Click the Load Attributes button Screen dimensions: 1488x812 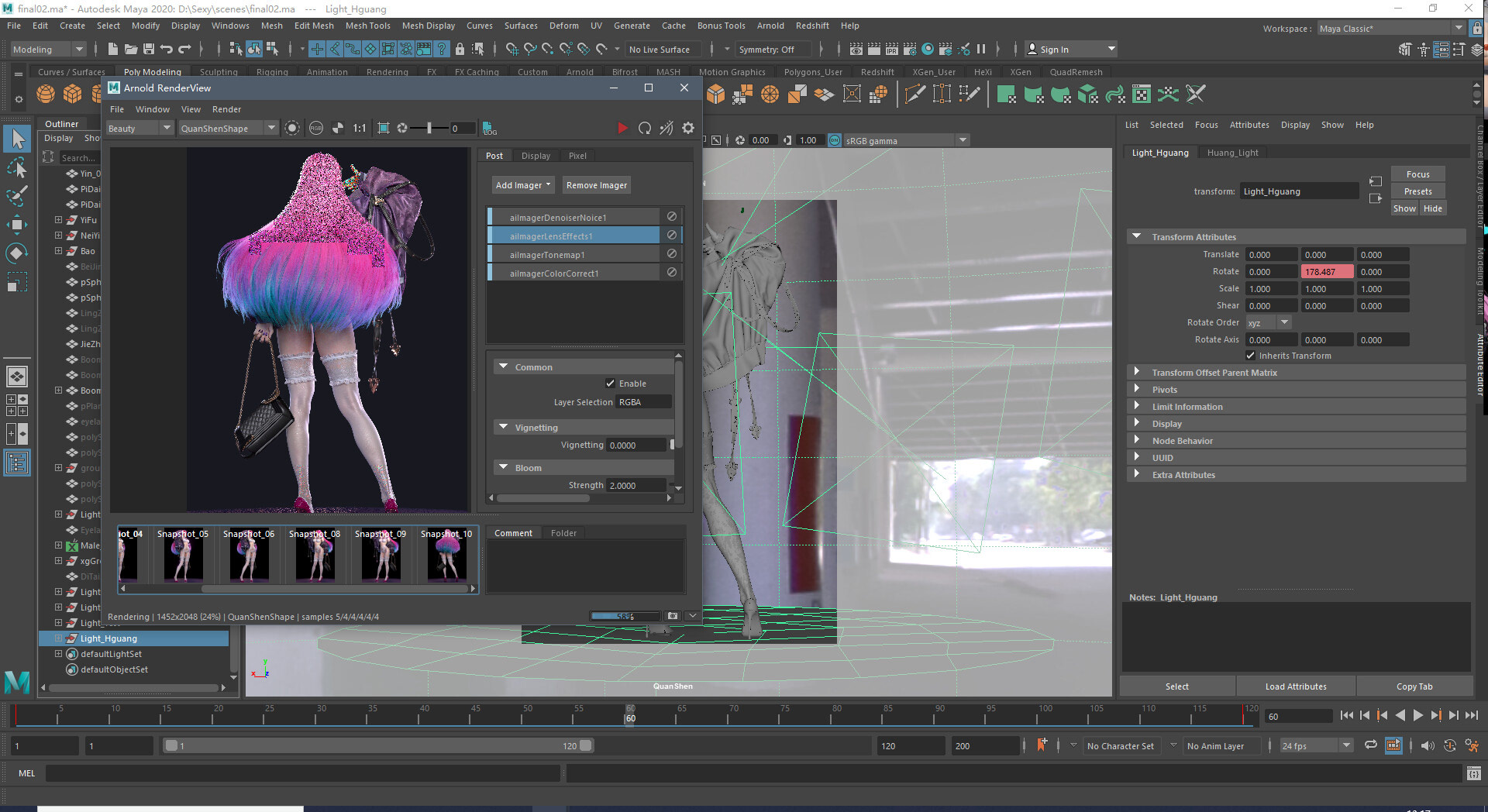pyautogui.click(x=1295, y=686)
